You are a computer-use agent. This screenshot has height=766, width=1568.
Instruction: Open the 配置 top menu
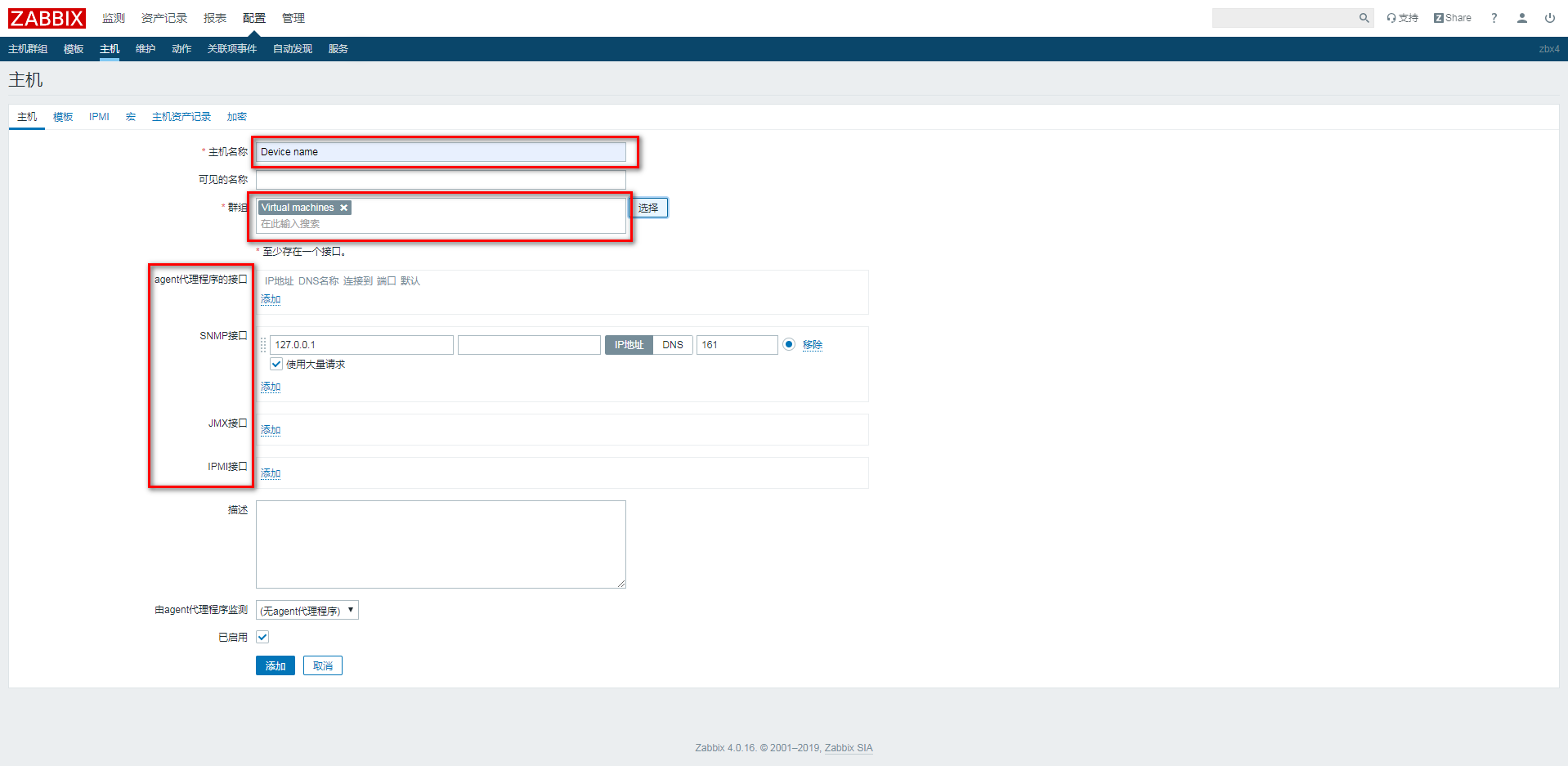[x=254, y=18]
